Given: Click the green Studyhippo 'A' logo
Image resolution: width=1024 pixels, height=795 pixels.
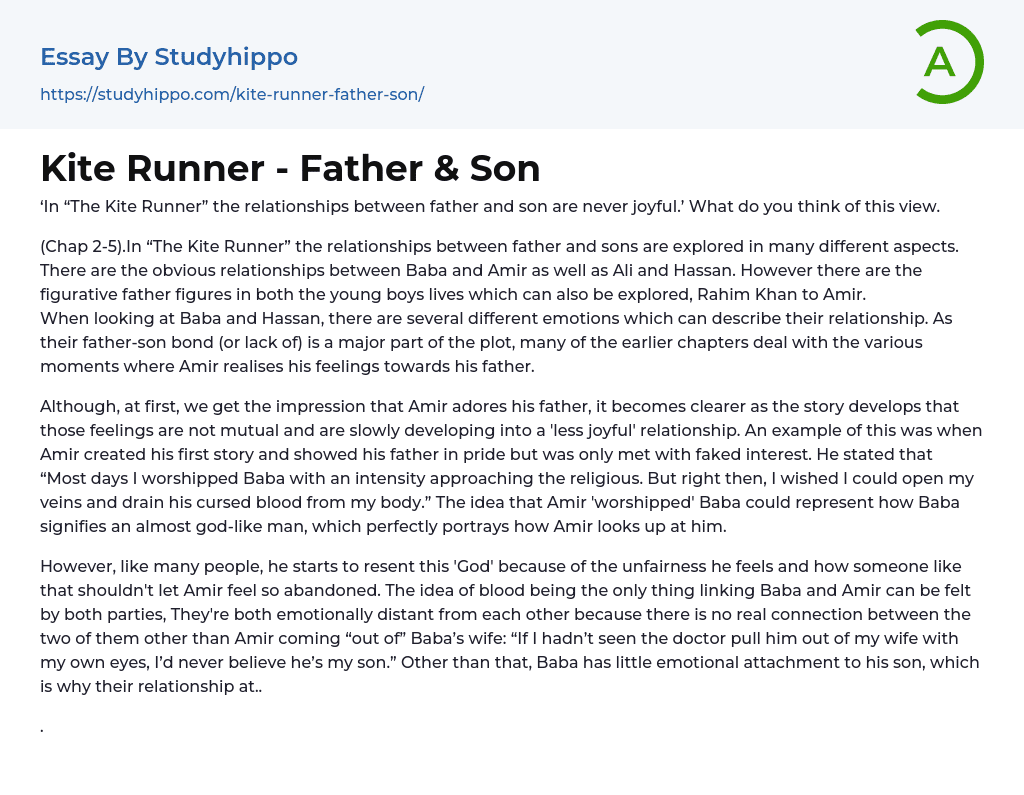Looking at the screenshot, I should point(947,62).
